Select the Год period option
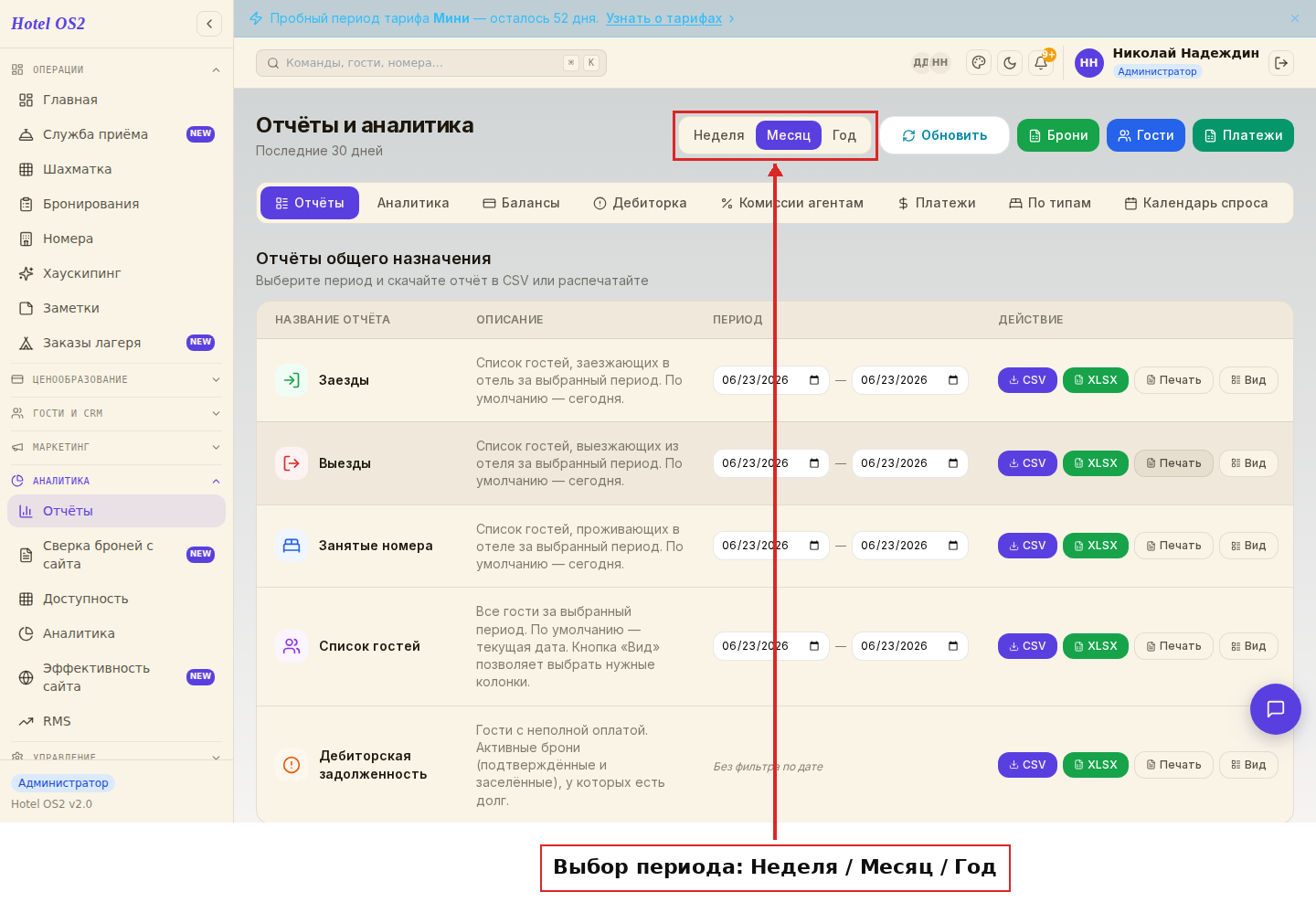The image size is (1316, 913). (x=844, y=135)
